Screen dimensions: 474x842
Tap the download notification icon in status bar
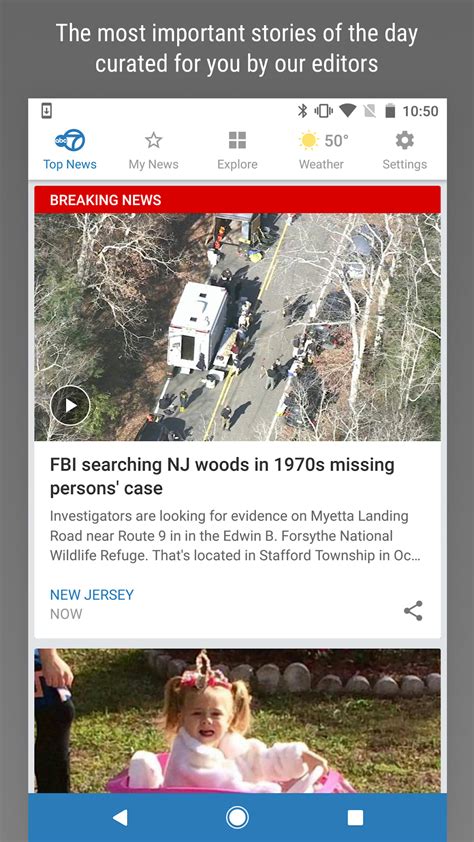tap(47, 111)
